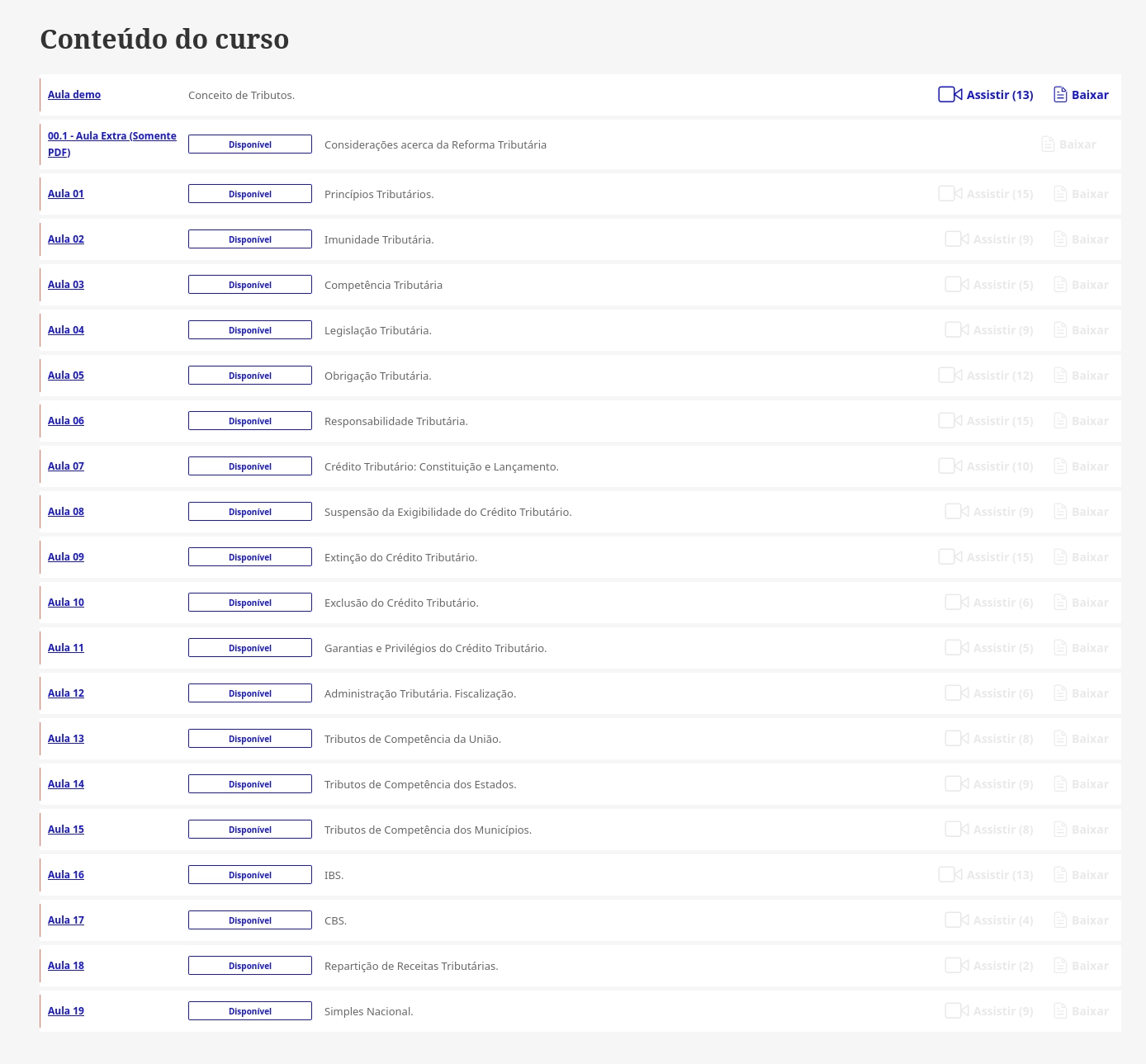Open the Aula 12 lesson link
The image size is (1146, 1064).
[x=66, y=693]
